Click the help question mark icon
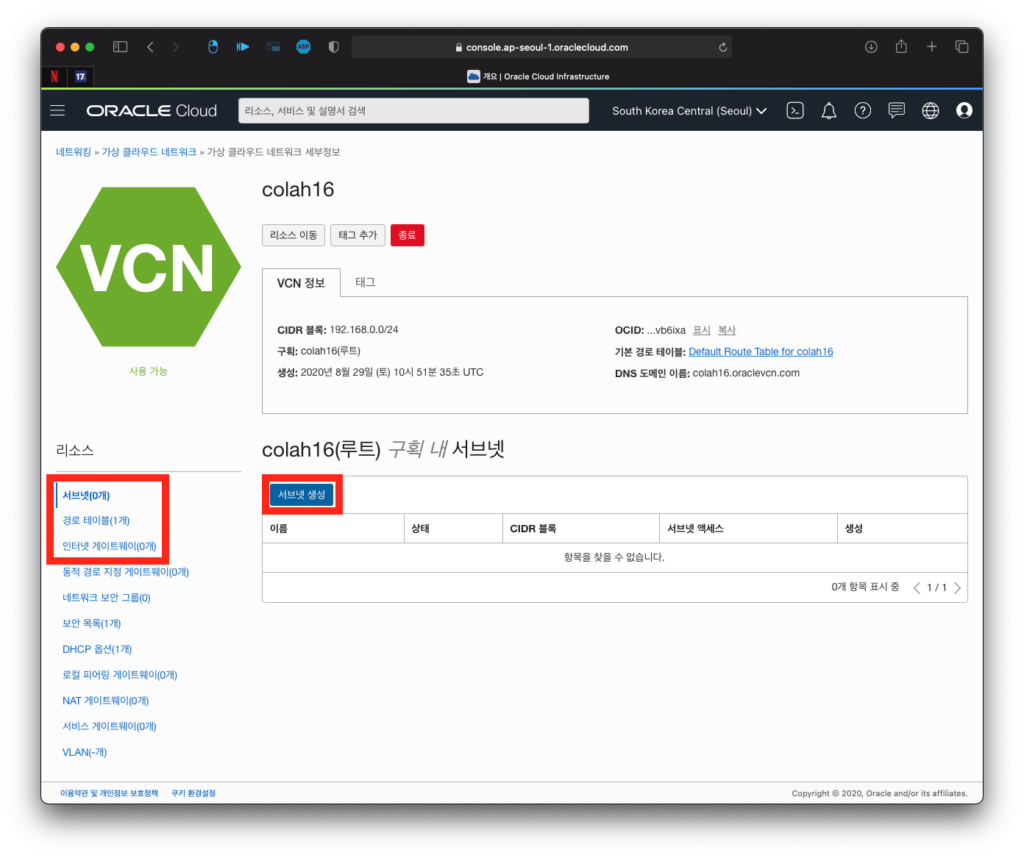Viewport: 1024px width, 858px height. [x=863, y=111]
